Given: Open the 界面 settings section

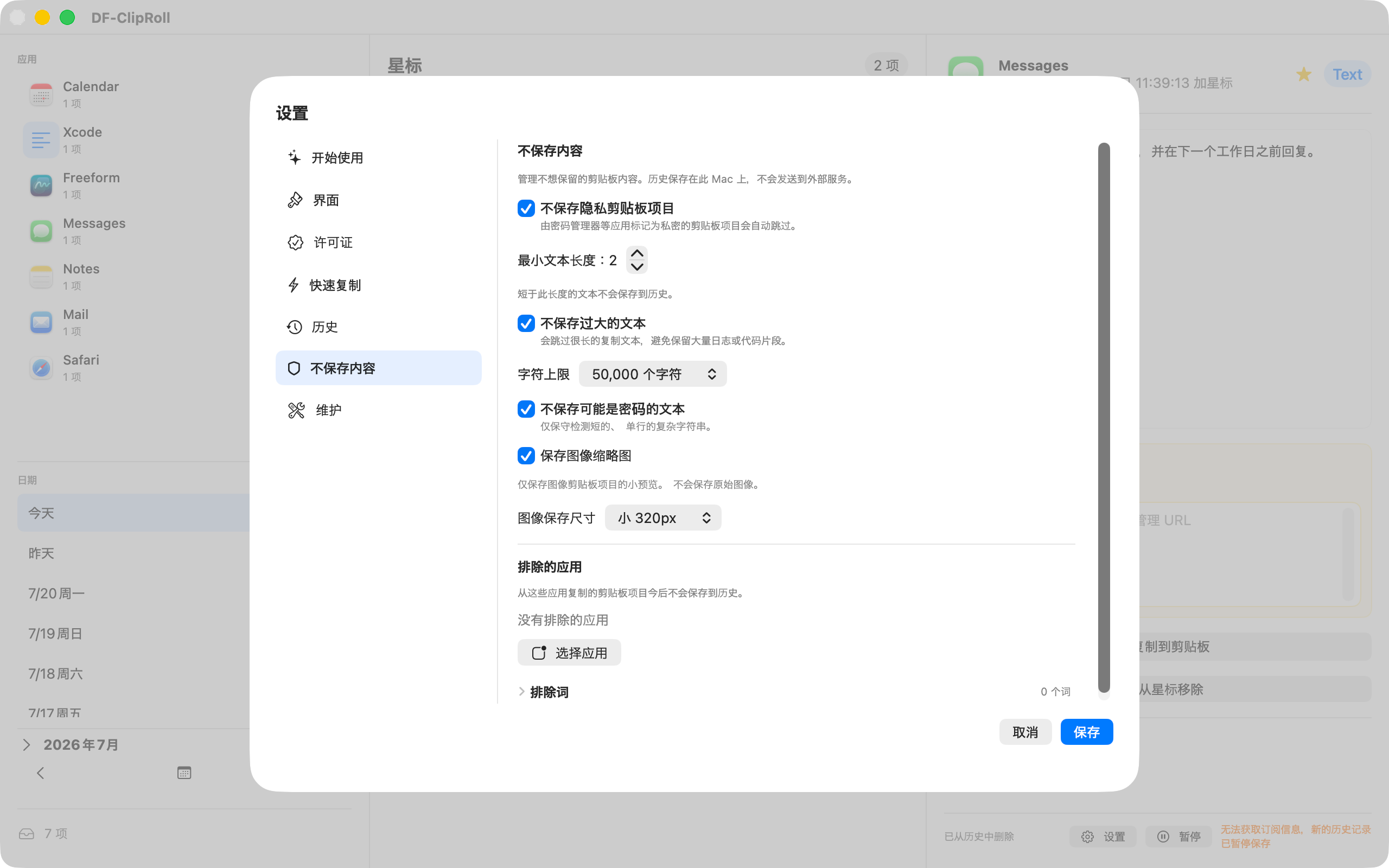Looking at the screenshot, I should pos(378,200).
